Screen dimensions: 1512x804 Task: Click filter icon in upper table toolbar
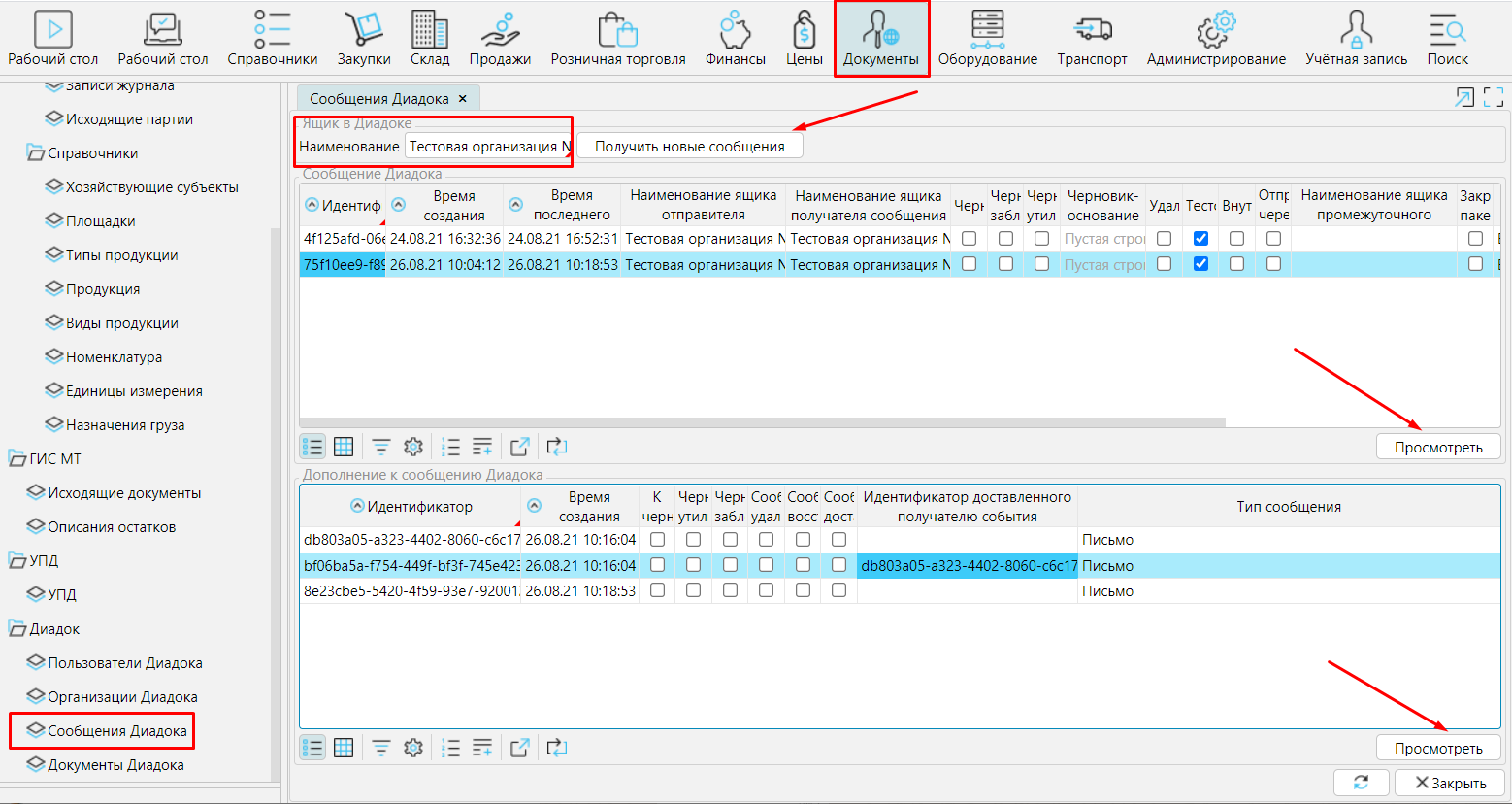381,447
